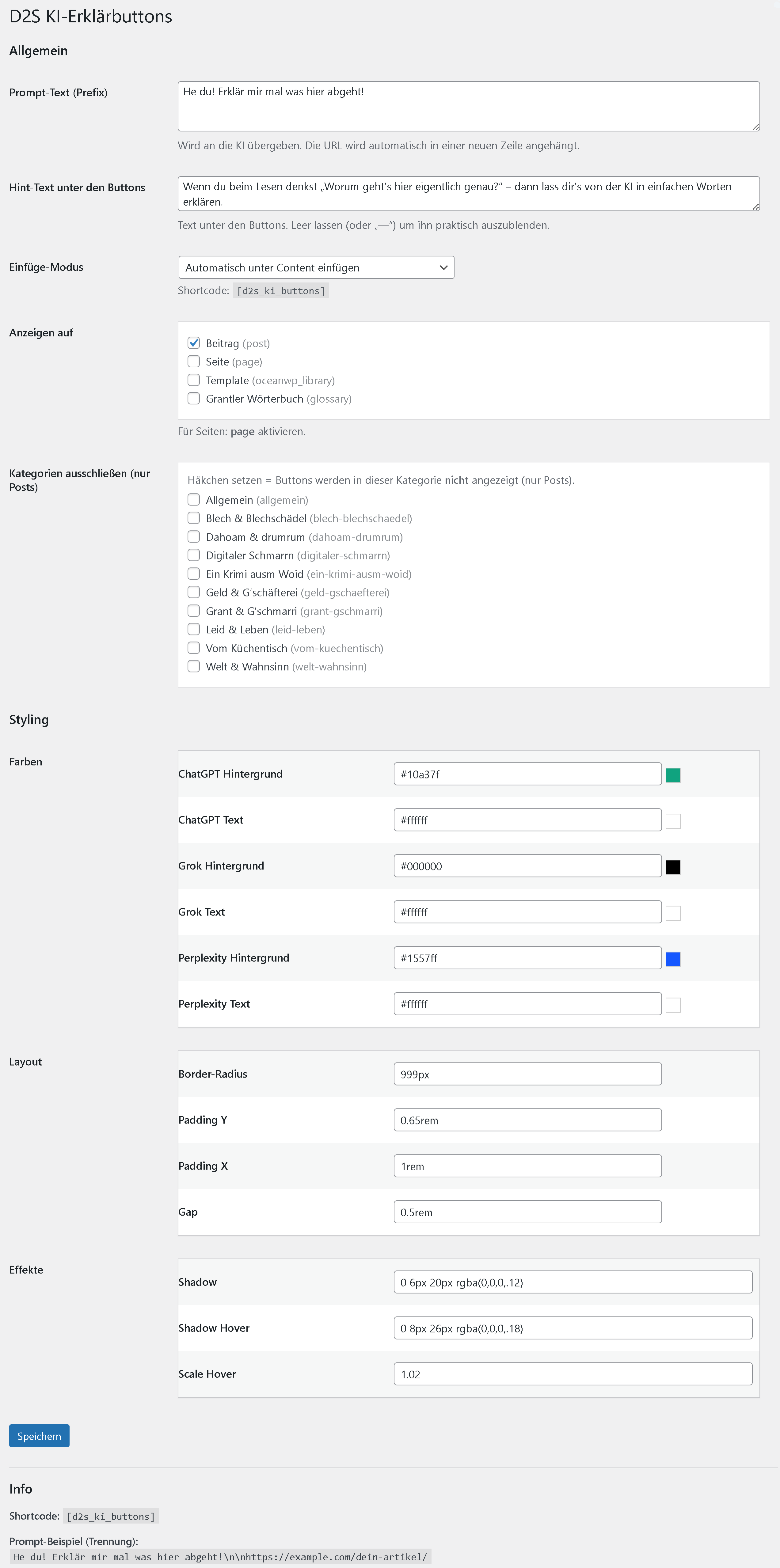This screenshot has height=1568, width=780.
Task: Check the Grantler Wörterbuch post type
Action: [194, 399]
